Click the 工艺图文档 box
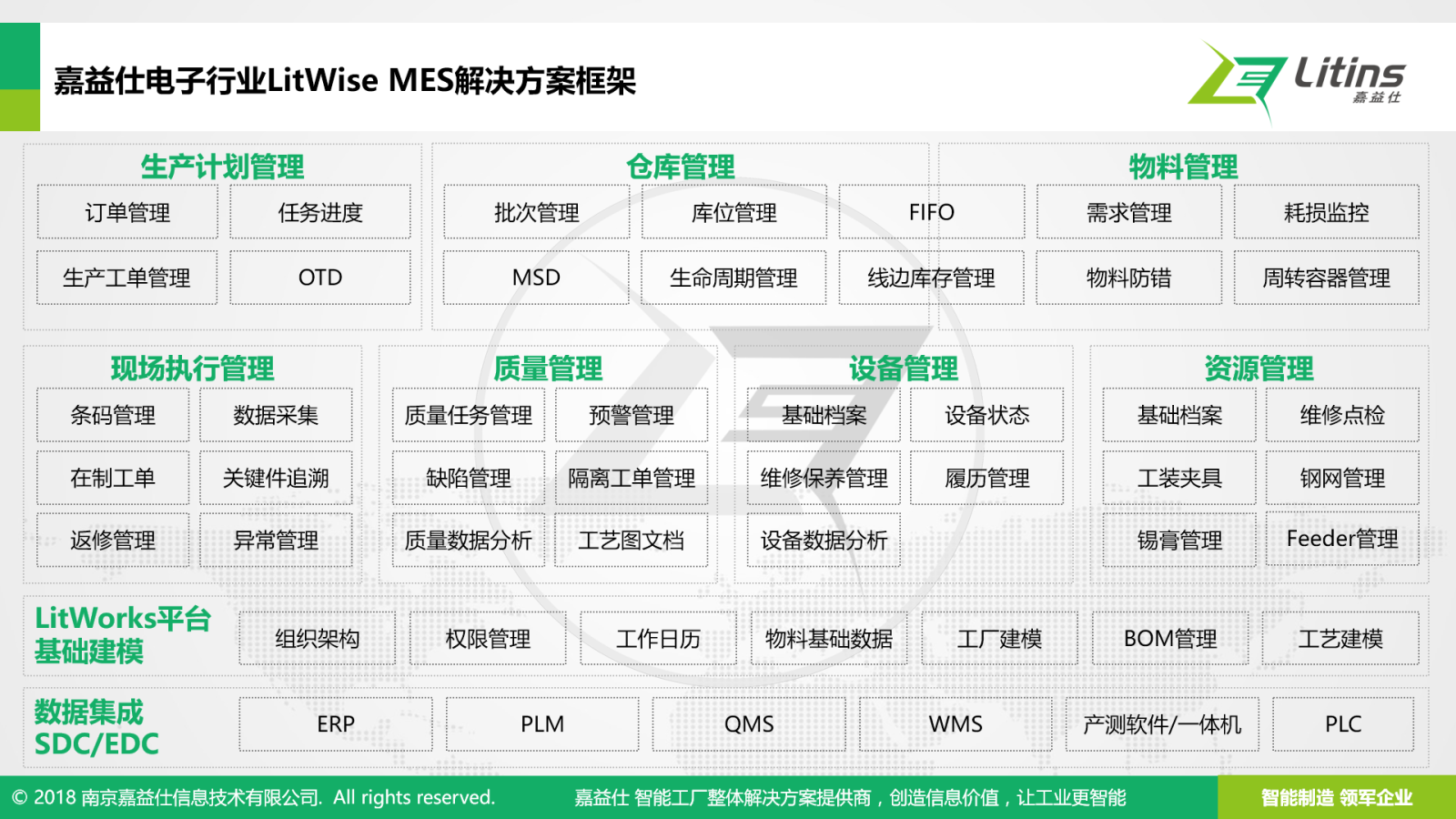Viewport: 1456px width, 819px height. coord(632,541)
